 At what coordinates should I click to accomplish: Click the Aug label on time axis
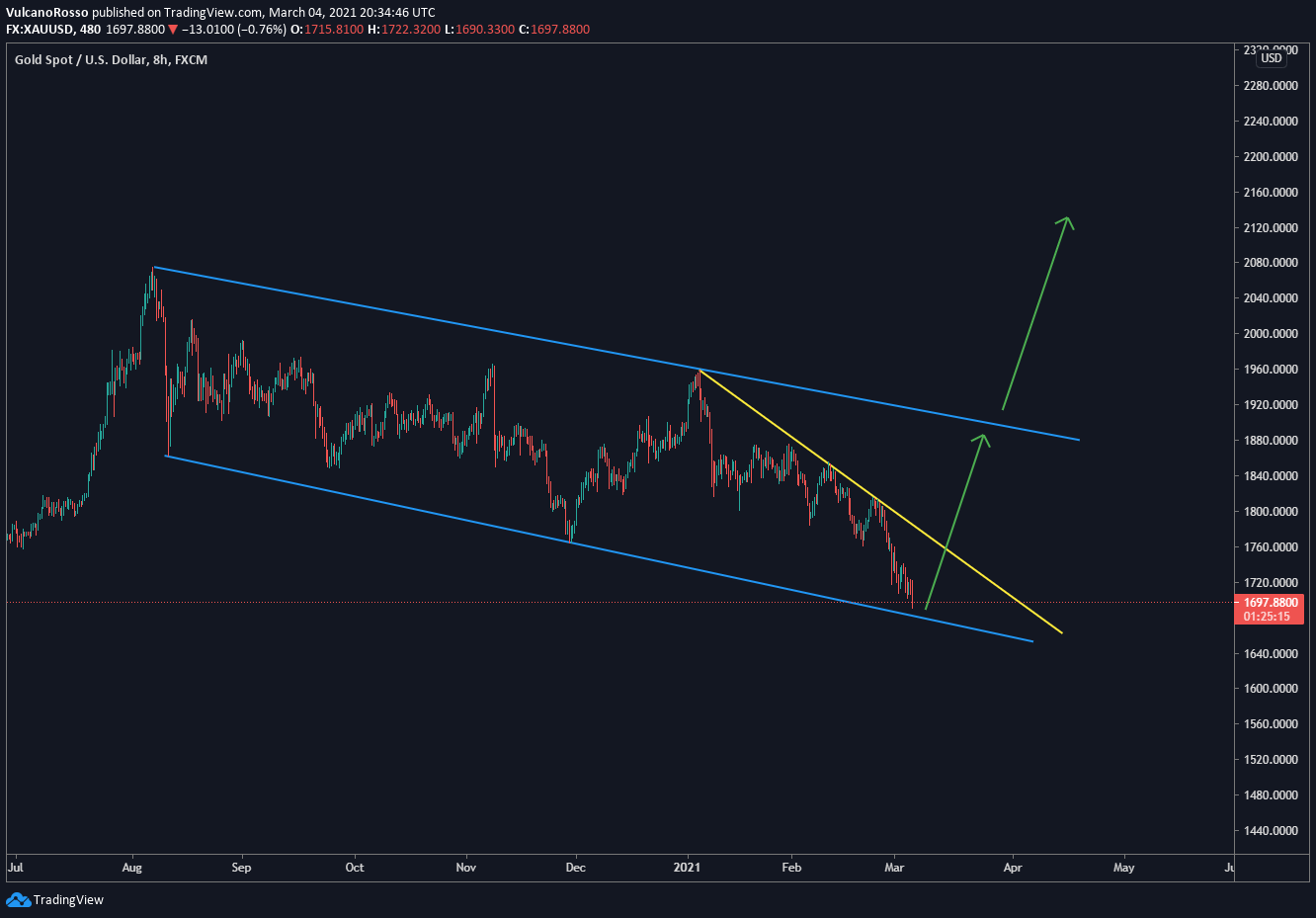click(132, 868)
